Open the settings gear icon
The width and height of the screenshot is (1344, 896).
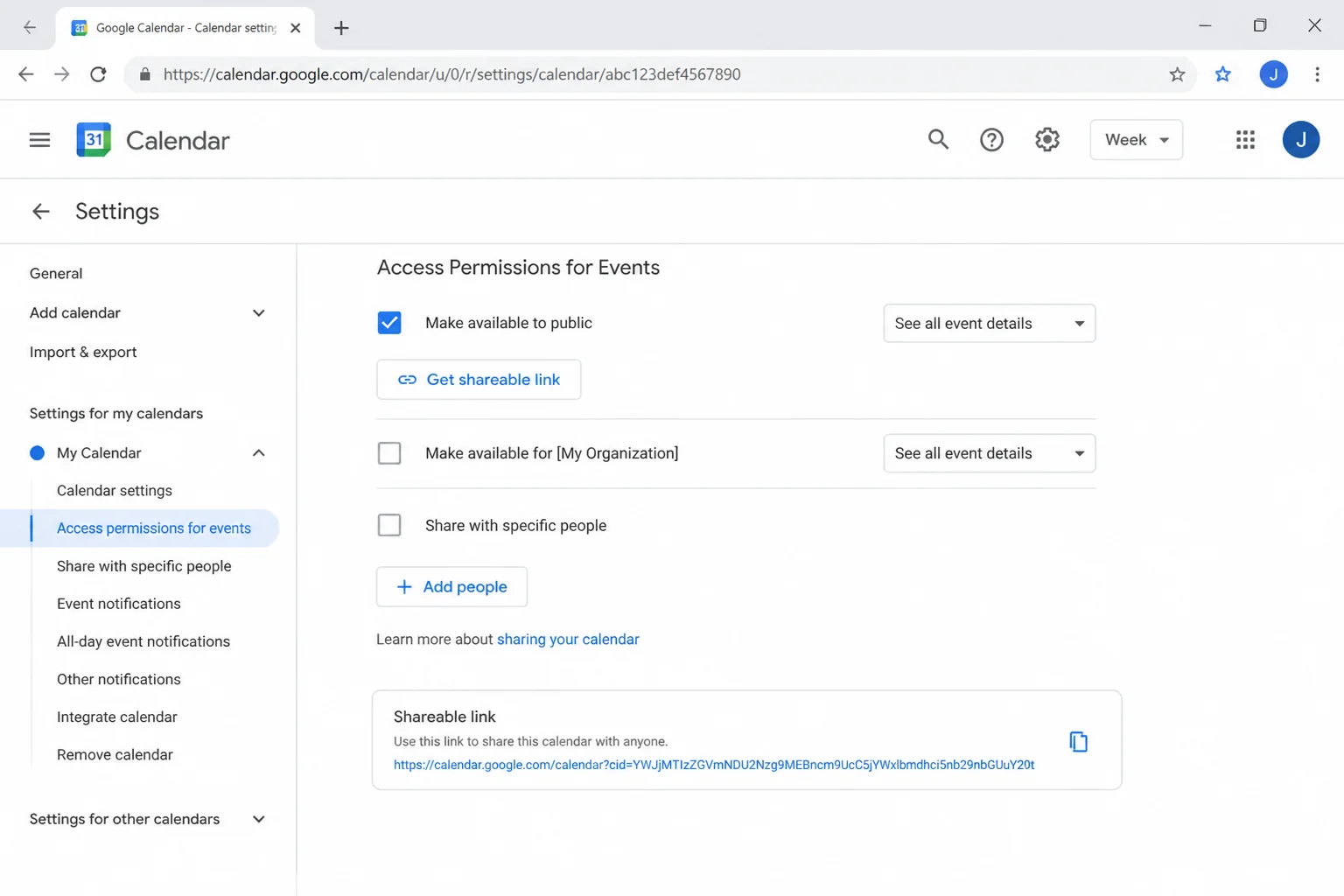pyautogui.click(x=1047, y=140)
